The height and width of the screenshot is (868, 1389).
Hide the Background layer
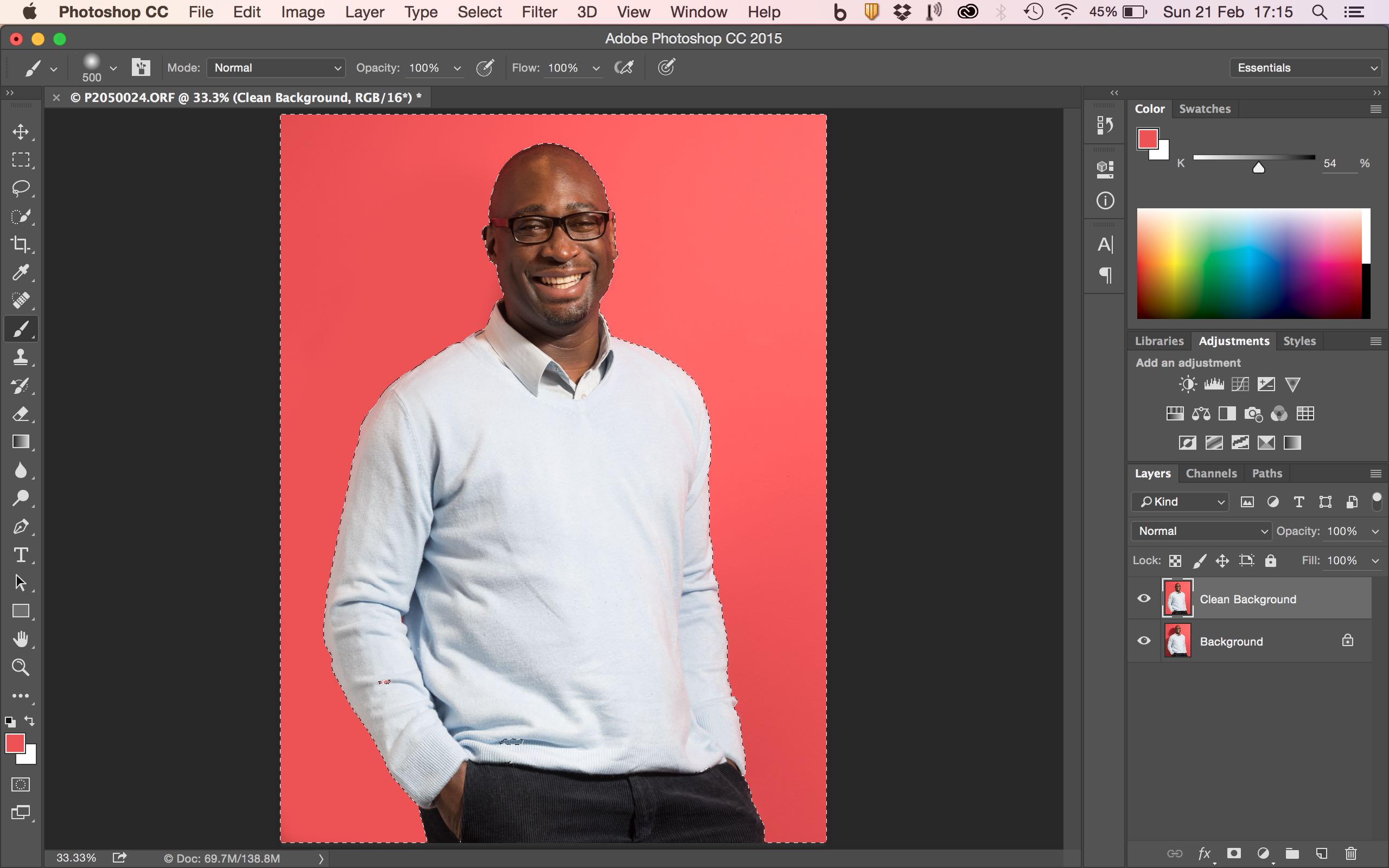1144,641
